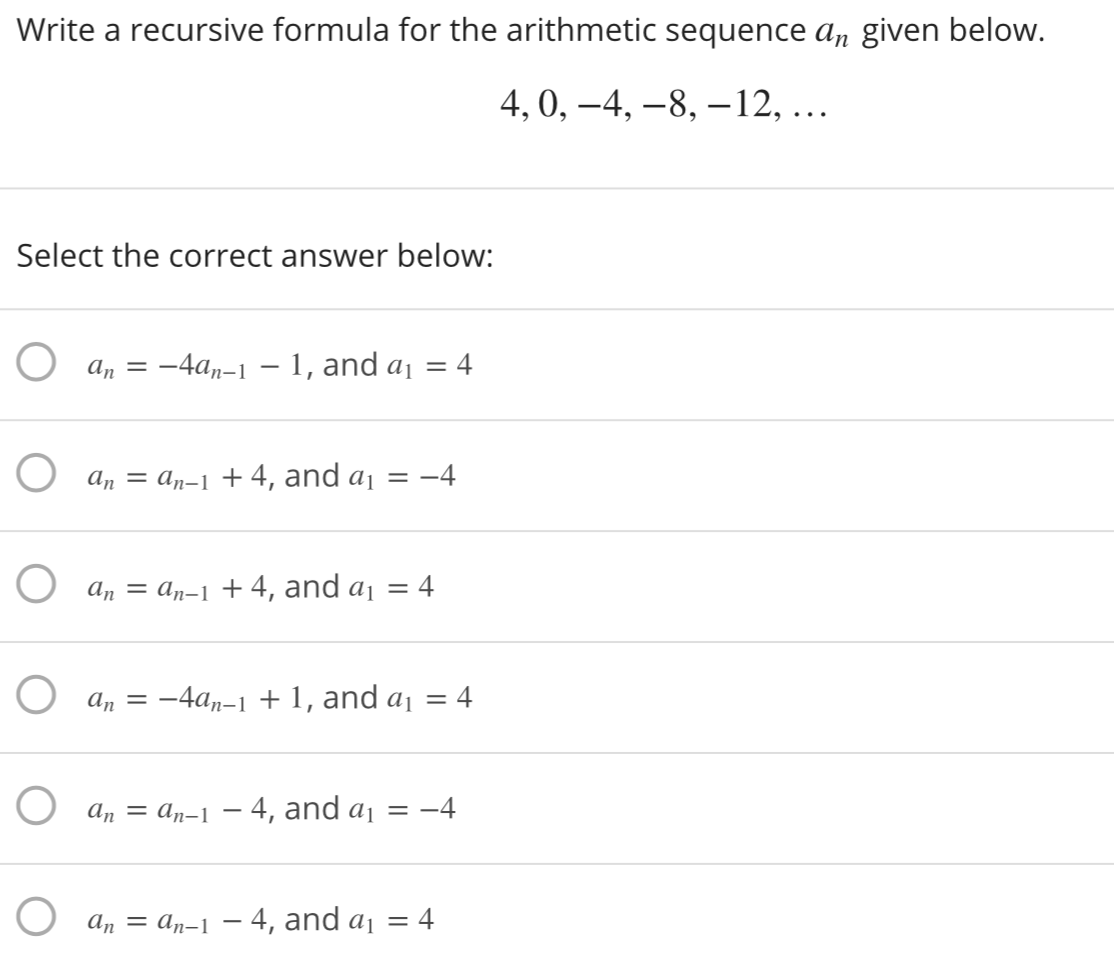The width and height of the screenshot is (1114, 954).
Task: Click the ellipsis after the sequence
Action: (x=812, y=115)
